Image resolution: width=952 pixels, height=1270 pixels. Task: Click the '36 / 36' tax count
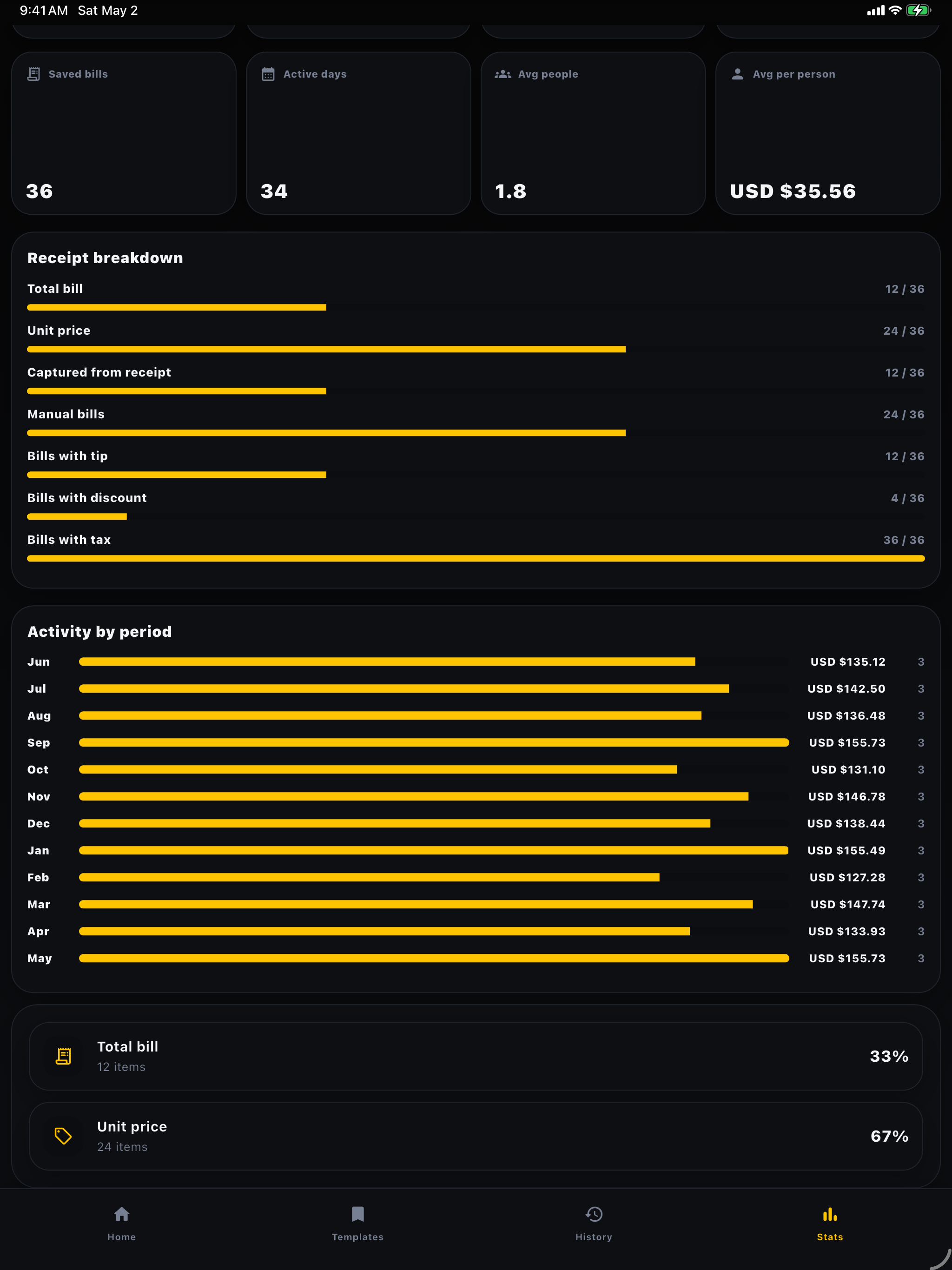click(904, 540)
